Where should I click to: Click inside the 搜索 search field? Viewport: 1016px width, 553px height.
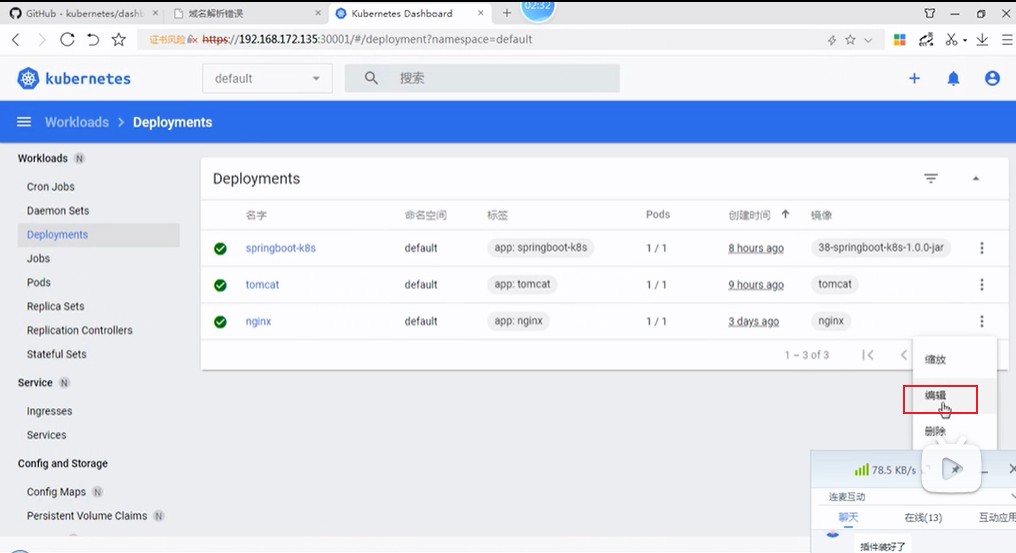(481, 78)
